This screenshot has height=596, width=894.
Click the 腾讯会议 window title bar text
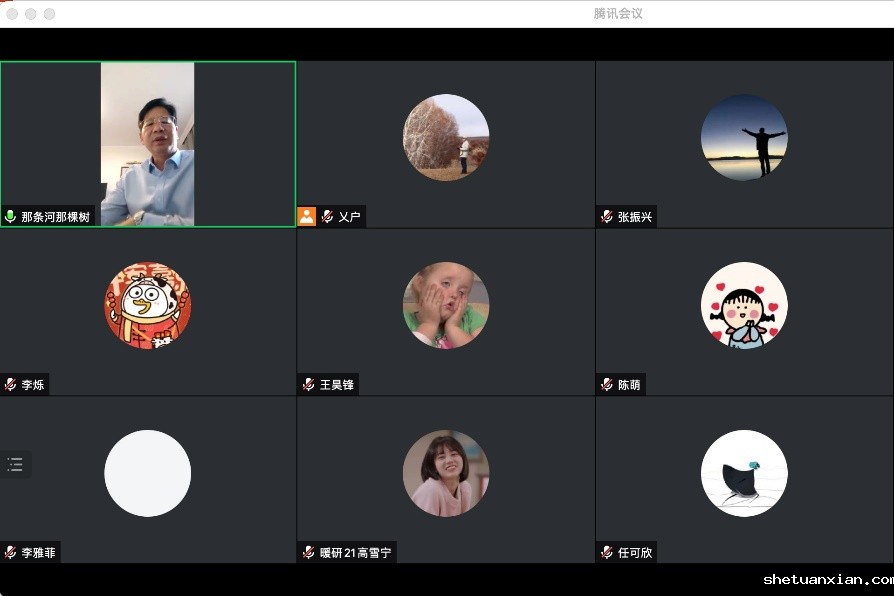click(x=618, y=14)
